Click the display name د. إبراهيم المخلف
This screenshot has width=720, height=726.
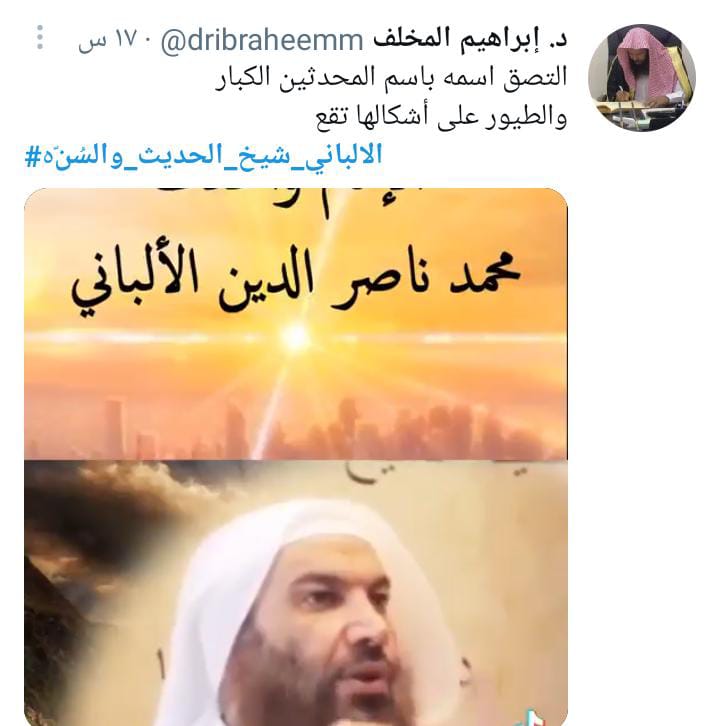pyautogui.click(x=470, y=39)
